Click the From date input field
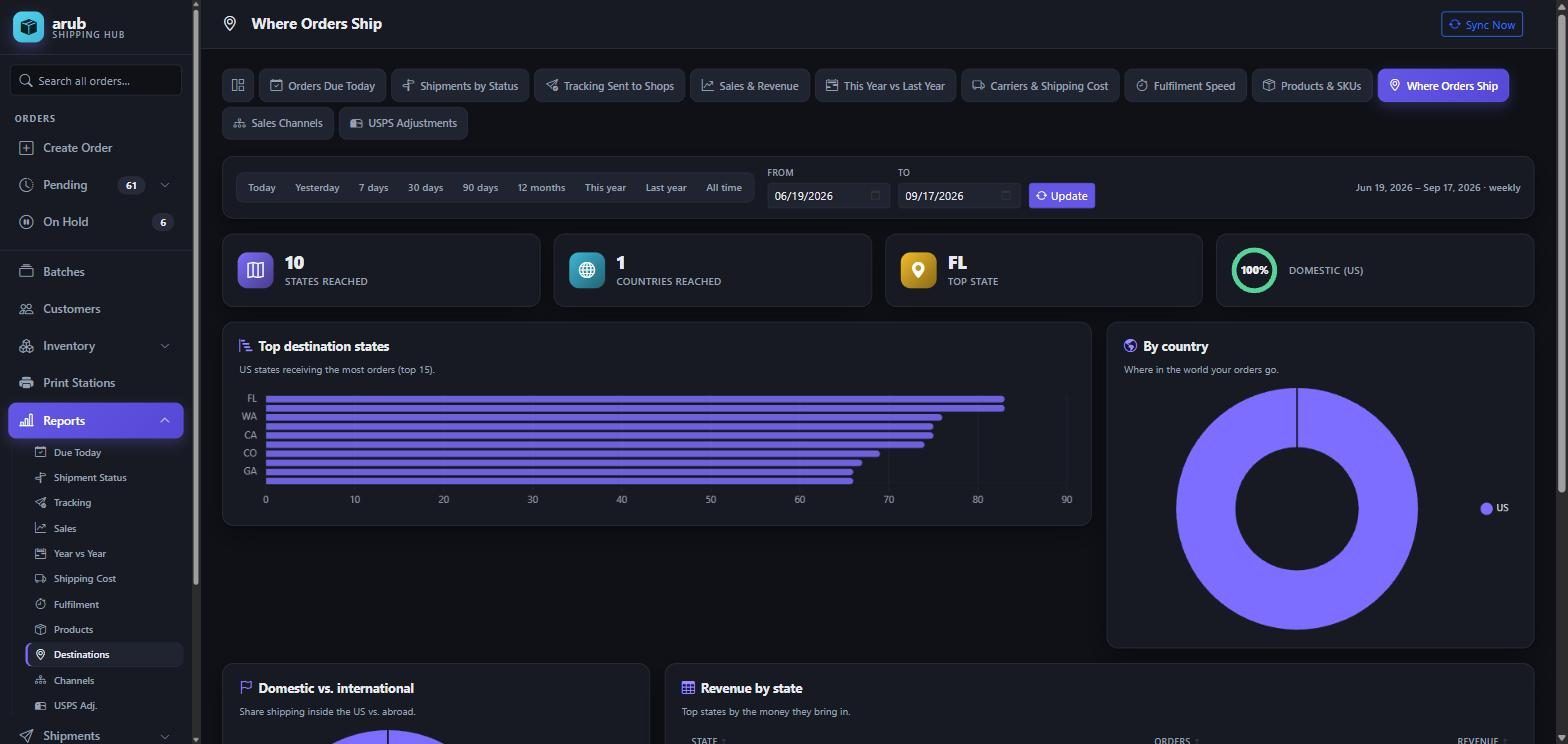The width and height of the screenshot is (1568, 744). click(828, 196)
